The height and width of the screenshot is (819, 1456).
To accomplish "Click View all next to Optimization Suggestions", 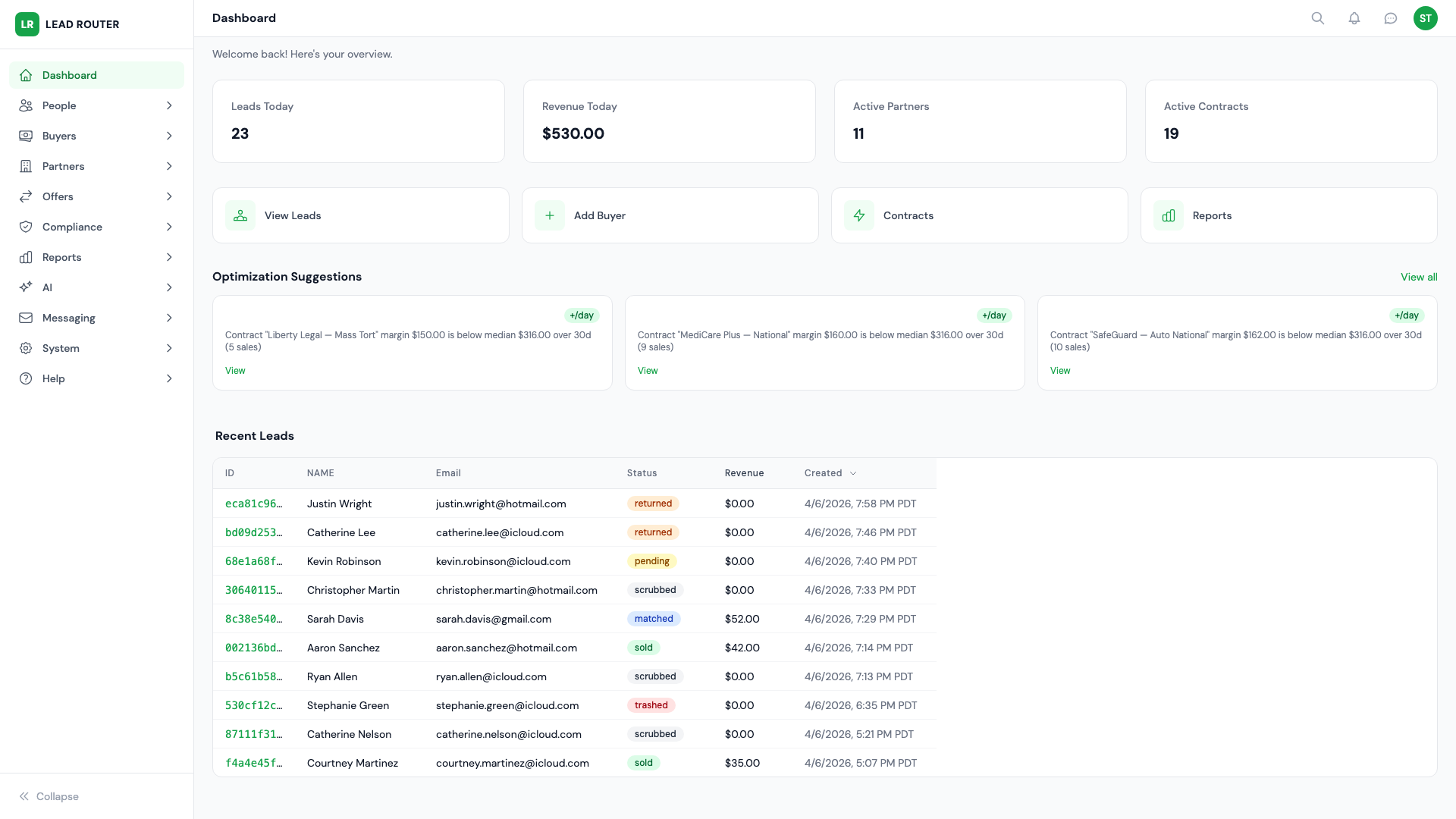I will (1419, 277).
